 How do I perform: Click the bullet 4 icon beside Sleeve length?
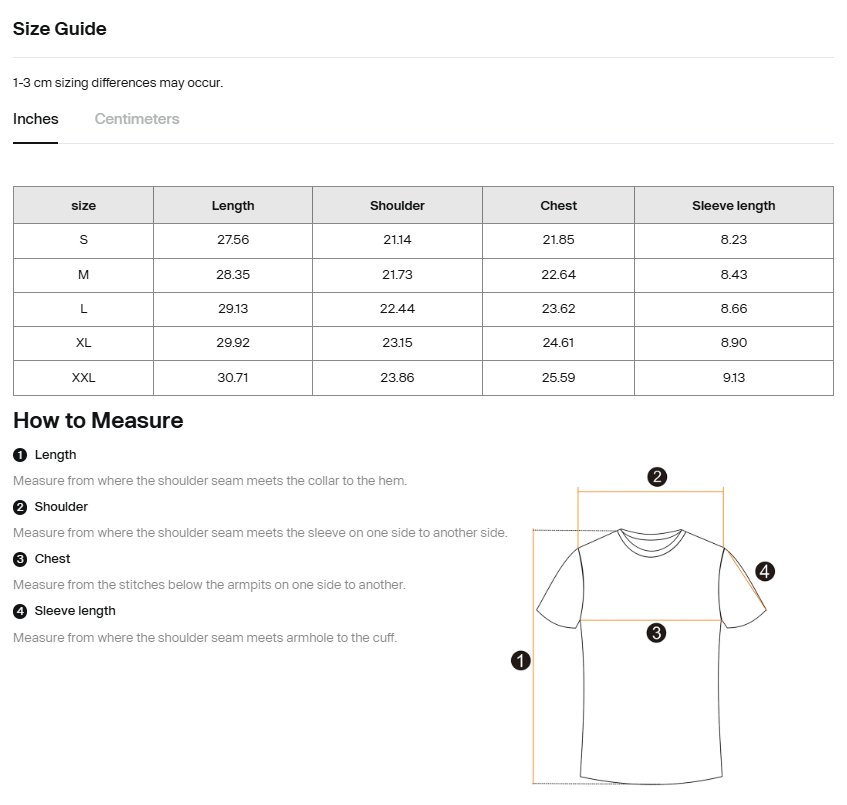click(20, 611)
